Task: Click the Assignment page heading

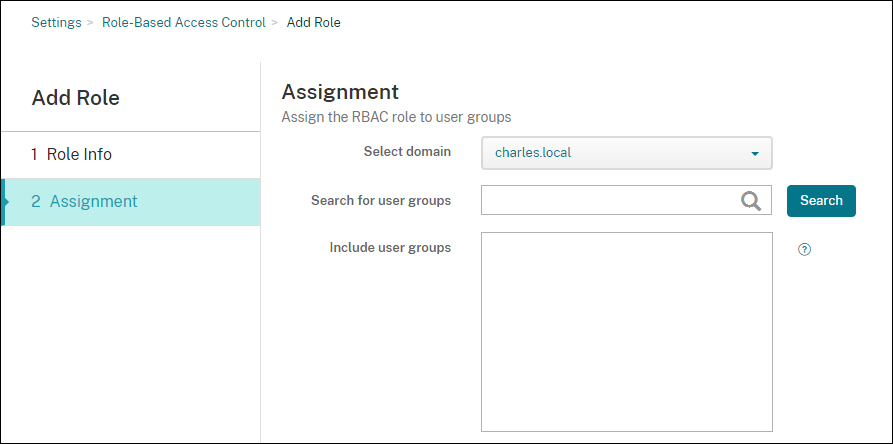Action: tap(340, 92)
